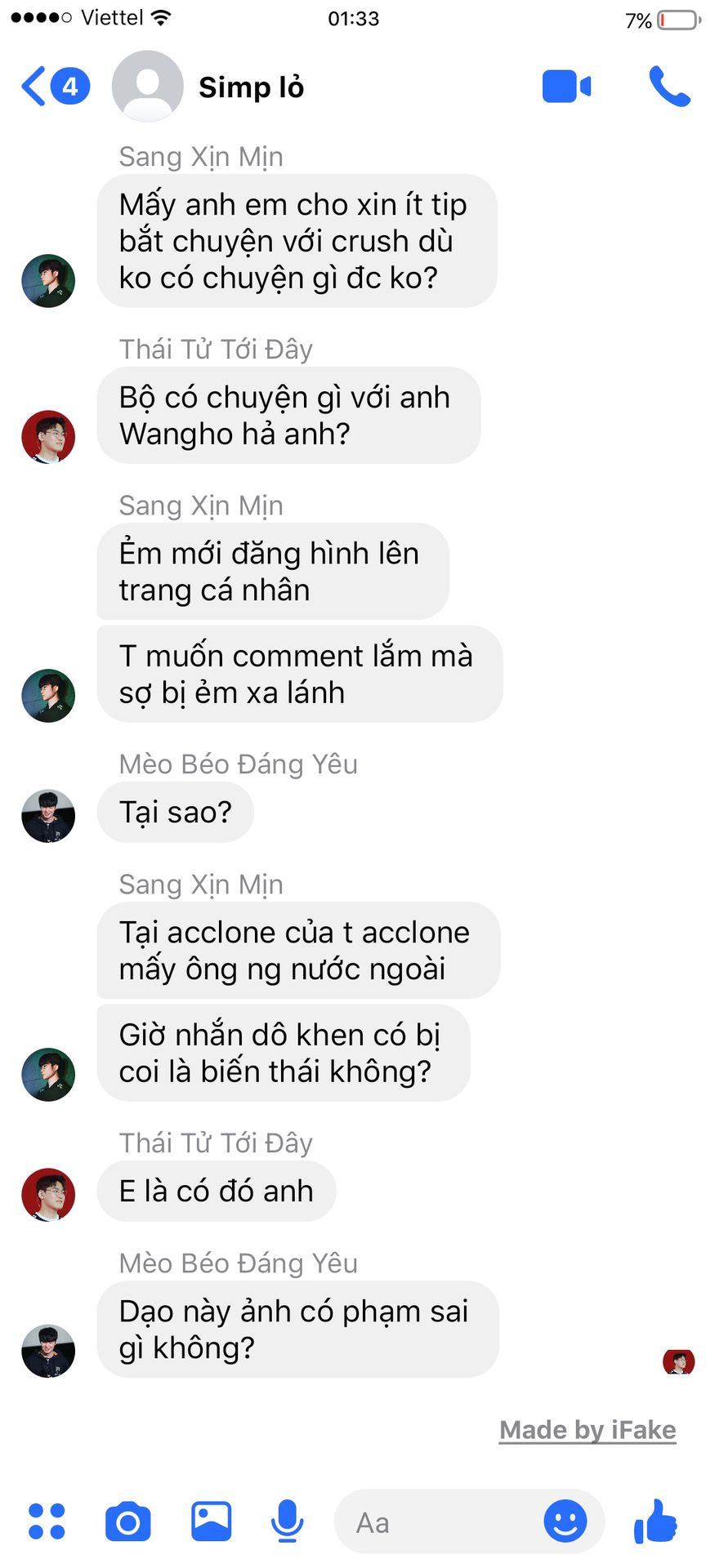Go back to chats list

click(34, 87)
